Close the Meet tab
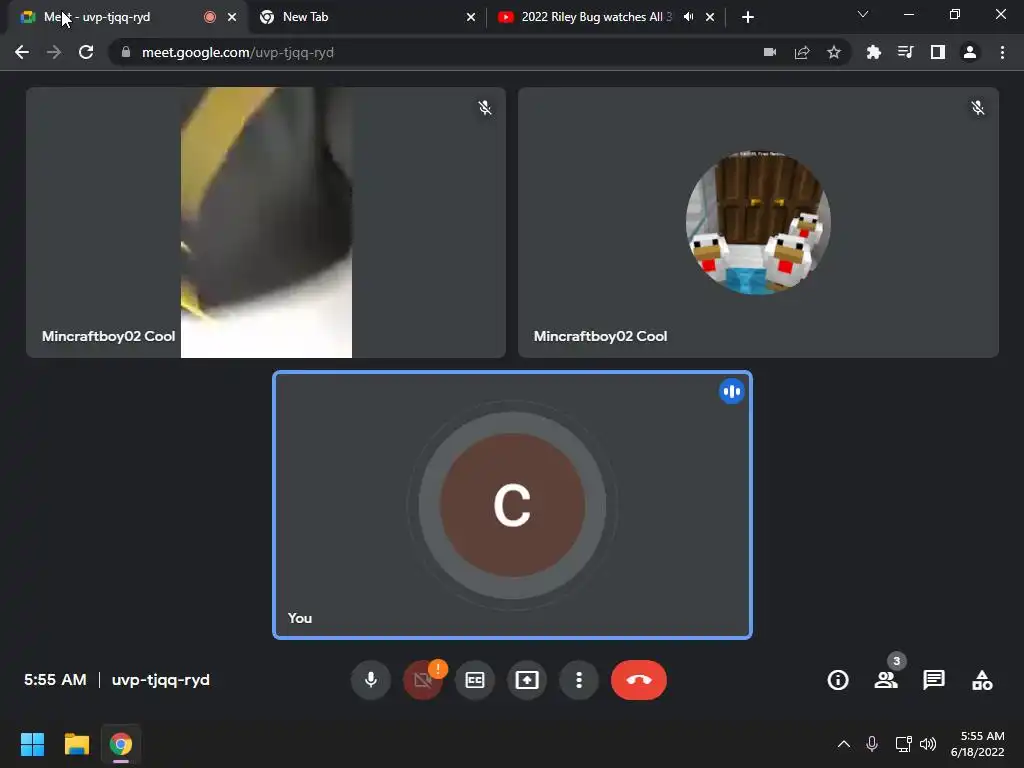1024x768 pixels. [232, 17]
